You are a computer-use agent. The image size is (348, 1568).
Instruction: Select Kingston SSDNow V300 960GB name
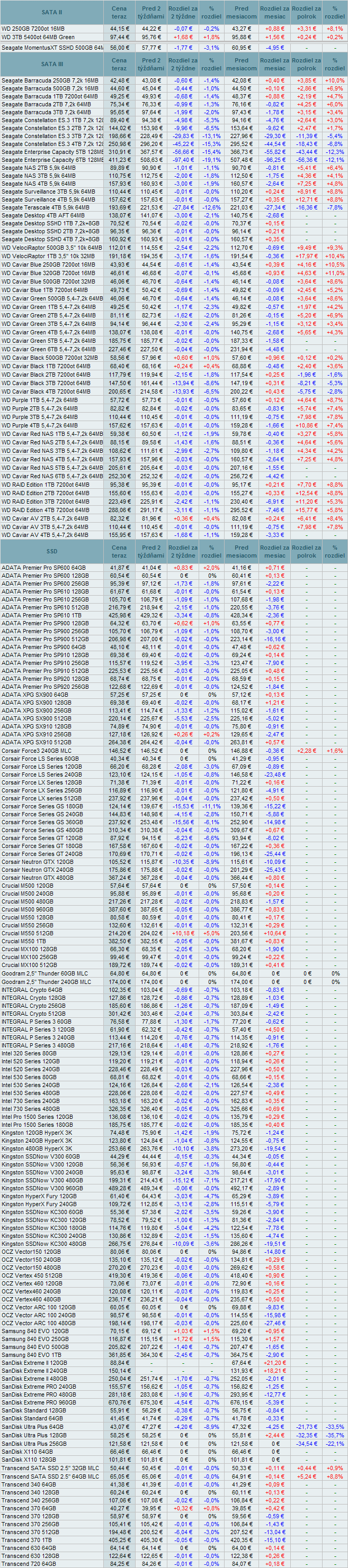(x=42, y=1188)
